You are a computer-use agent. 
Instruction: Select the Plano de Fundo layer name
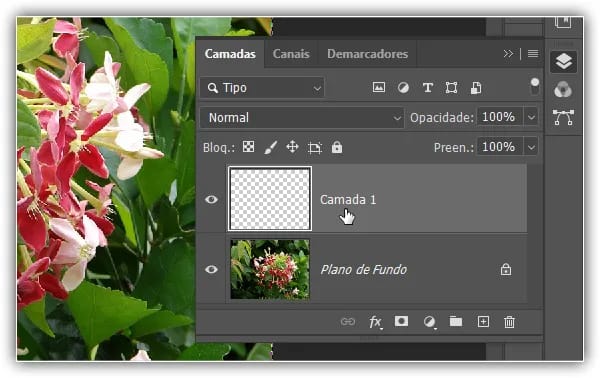pos(364,270)
